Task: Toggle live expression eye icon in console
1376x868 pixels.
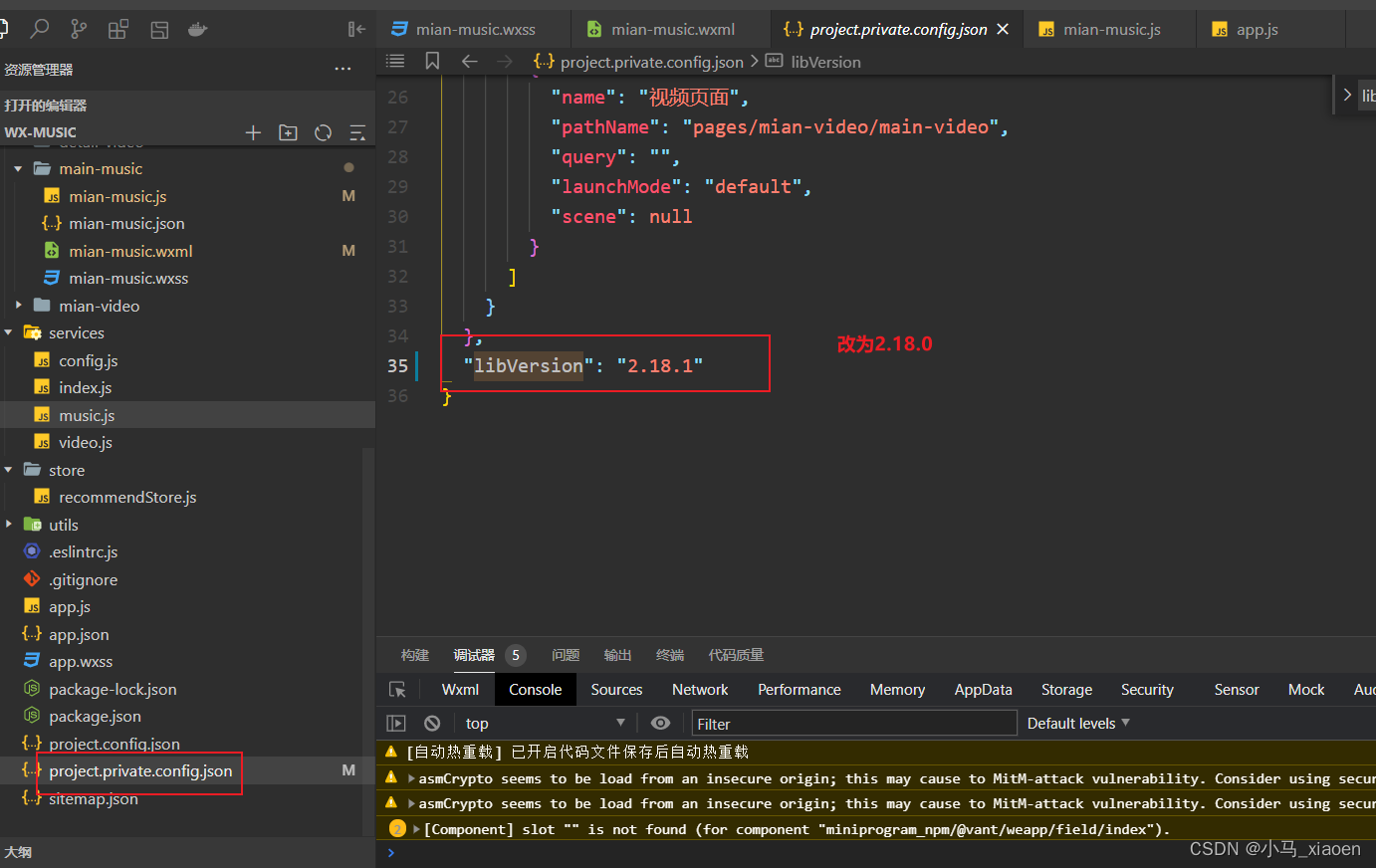Action: point(660,724)
